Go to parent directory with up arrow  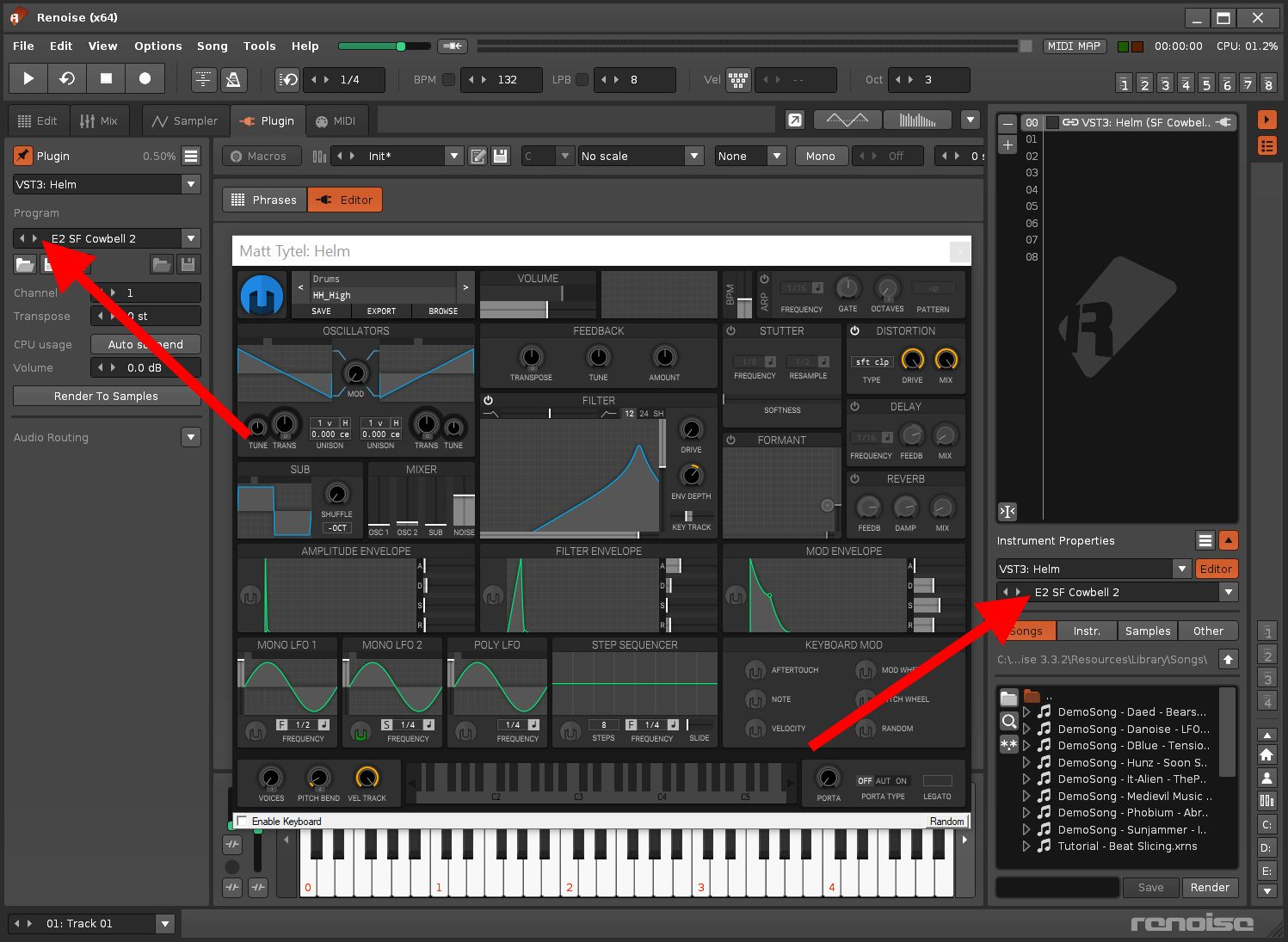(x=1229, y=659)
